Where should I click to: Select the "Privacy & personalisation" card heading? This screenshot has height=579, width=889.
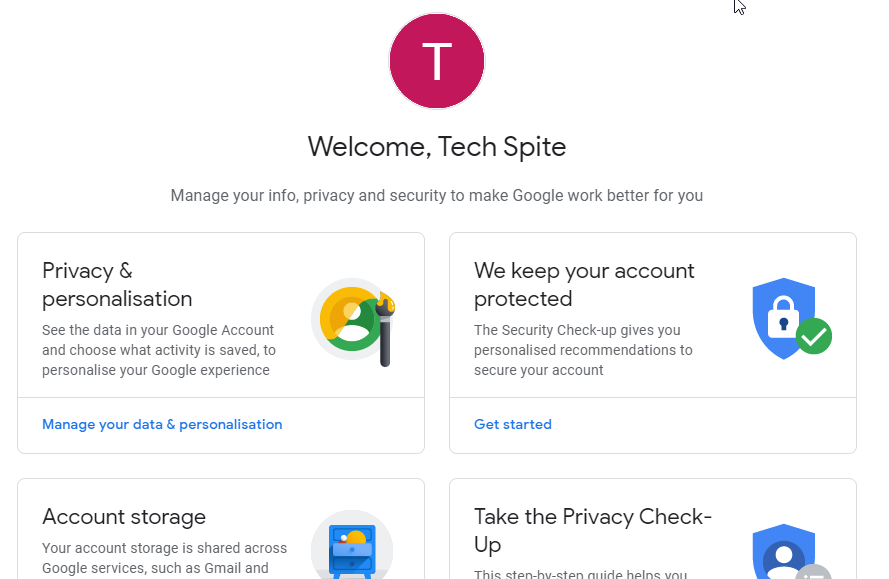pos(117,285)
